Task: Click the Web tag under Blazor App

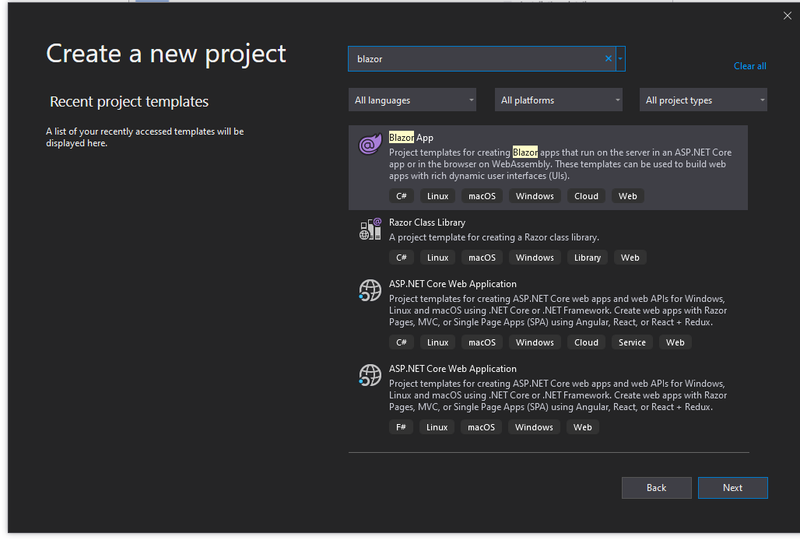Action: pyautogui.click(x=628, y=196)
